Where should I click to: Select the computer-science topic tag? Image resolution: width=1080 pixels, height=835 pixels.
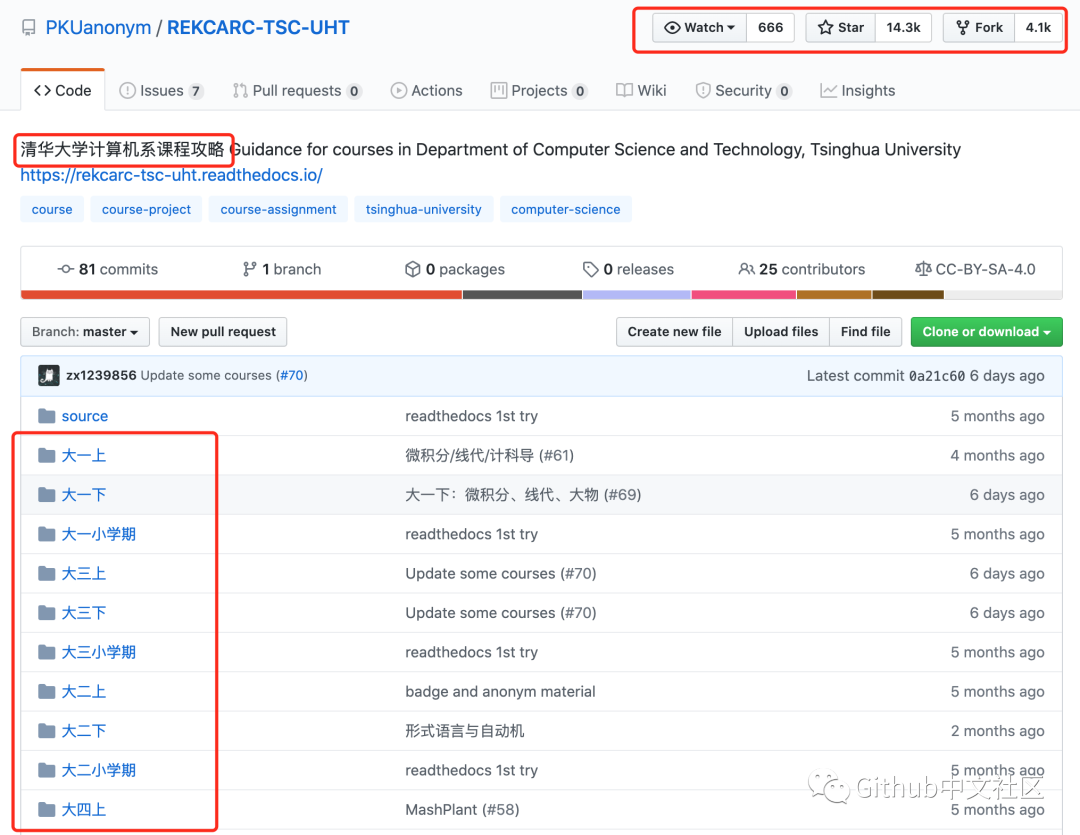565,209
